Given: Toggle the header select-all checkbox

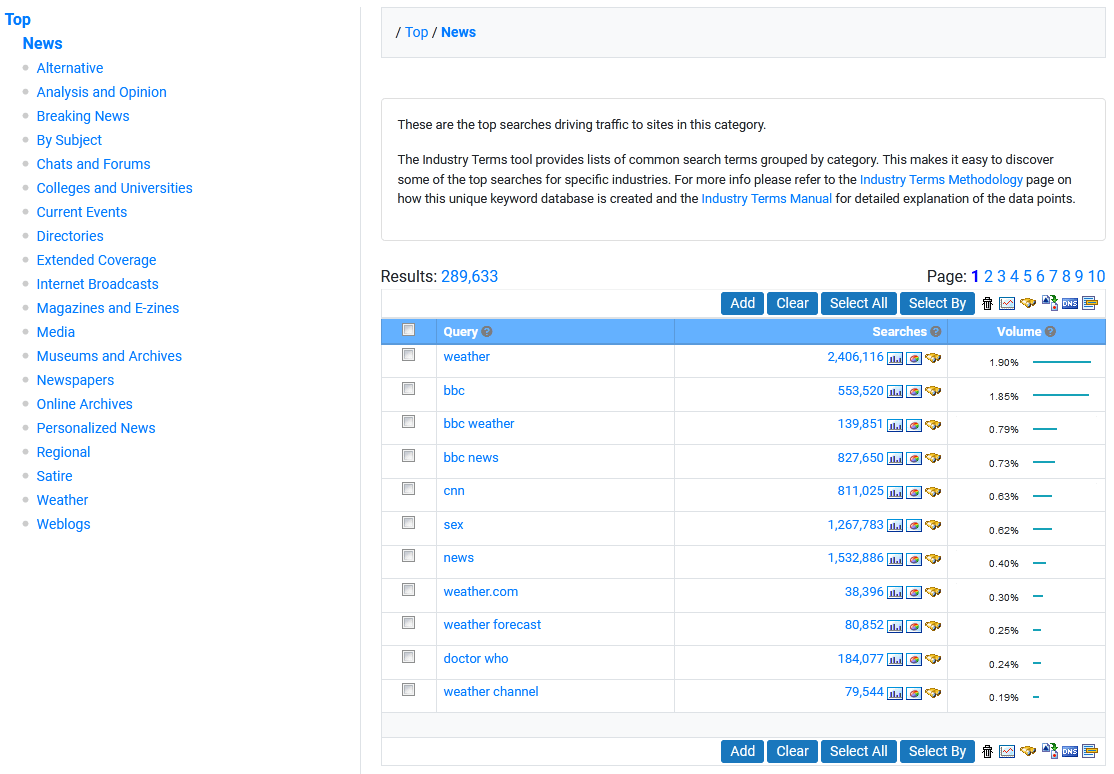Looking at the screenshot, I should tap(409, 330).
